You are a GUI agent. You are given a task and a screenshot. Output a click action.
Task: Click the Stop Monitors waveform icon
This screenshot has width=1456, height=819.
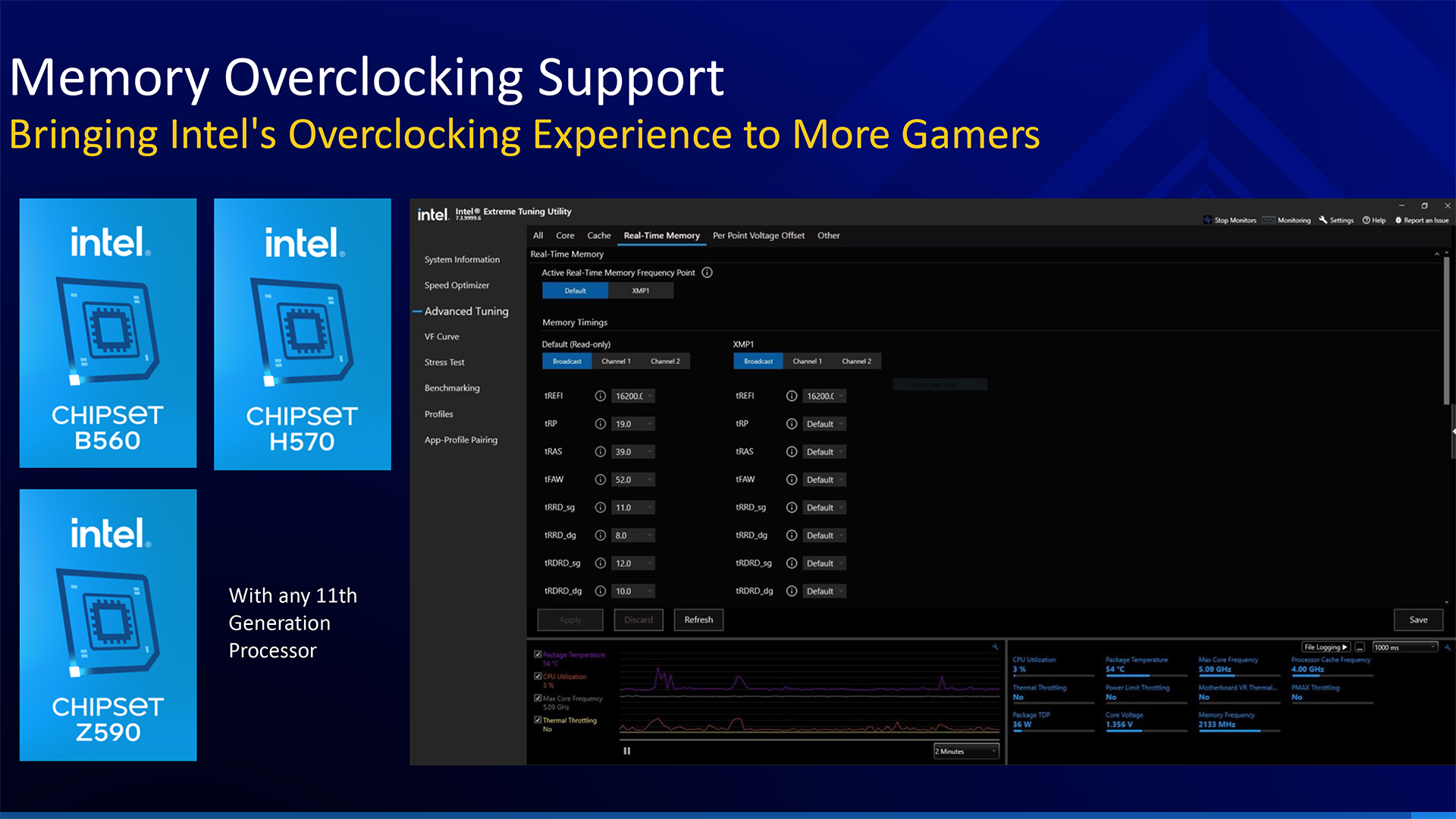tap(1207, 220)
